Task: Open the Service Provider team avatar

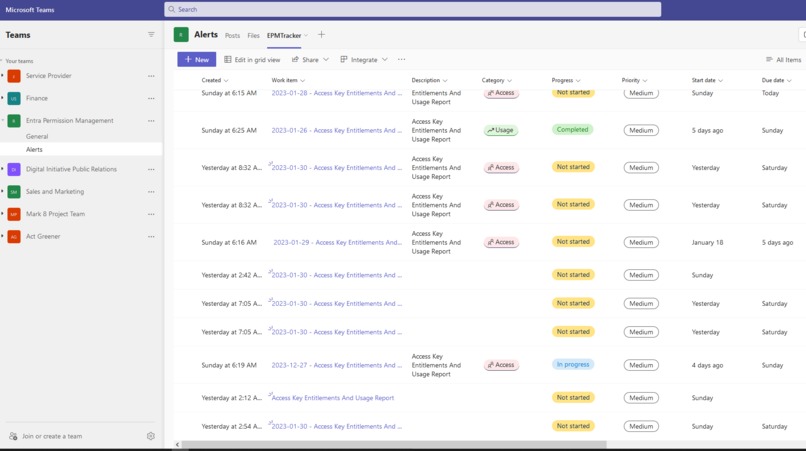Action: coord(14,76)
